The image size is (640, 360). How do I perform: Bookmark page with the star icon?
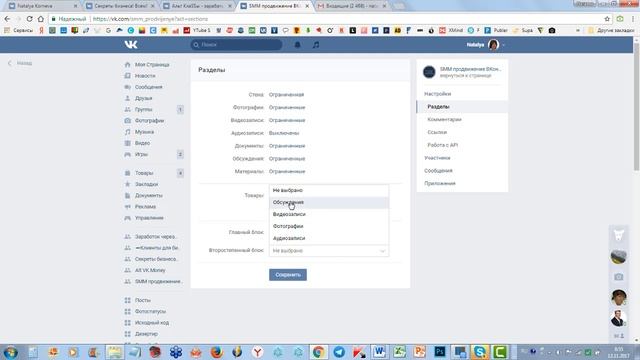tap(607, 19)
